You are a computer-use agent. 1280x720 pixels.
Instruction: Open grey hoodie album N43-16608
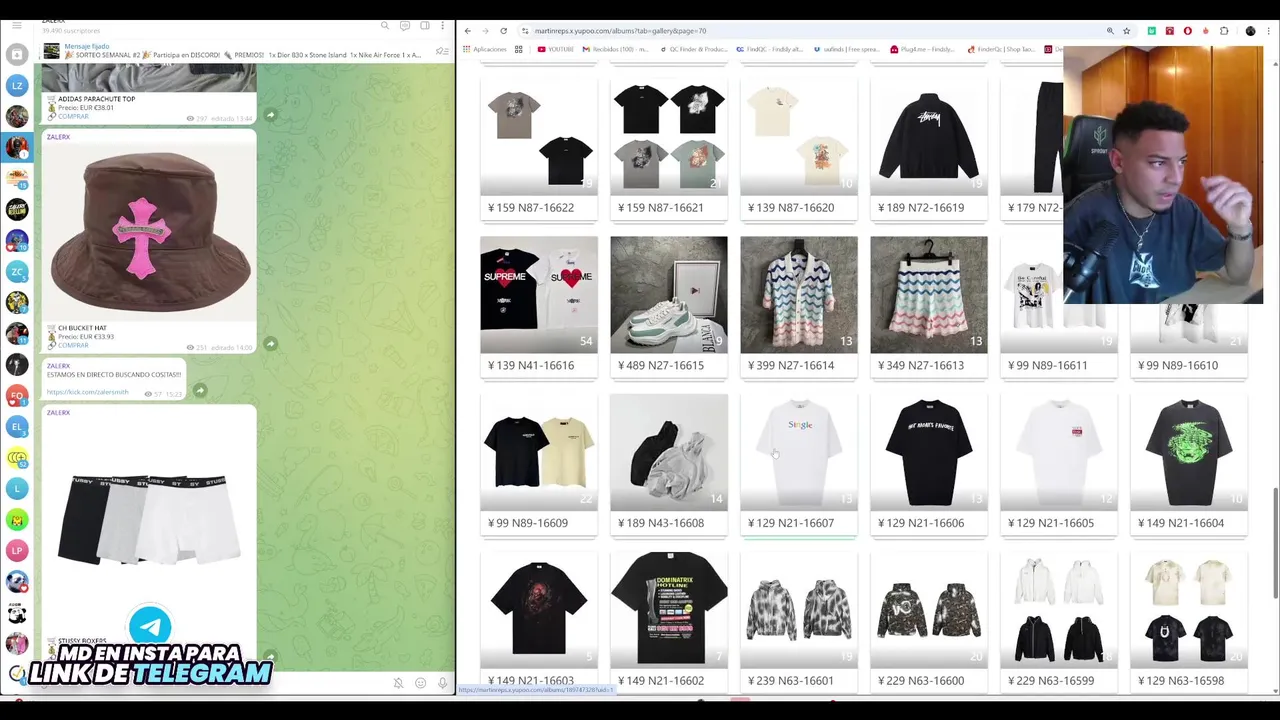point(669,452)
